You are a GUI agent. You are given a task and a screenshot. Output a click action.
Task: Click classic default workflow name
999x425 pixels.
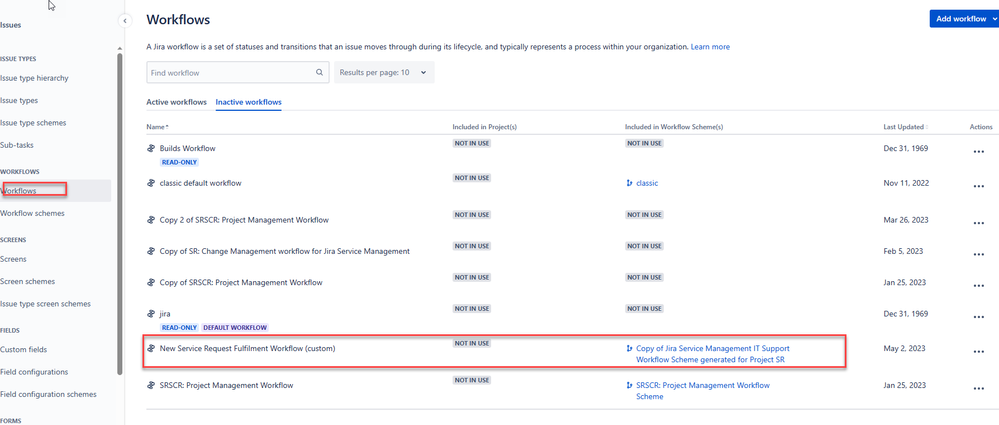[x=201, y=184]
